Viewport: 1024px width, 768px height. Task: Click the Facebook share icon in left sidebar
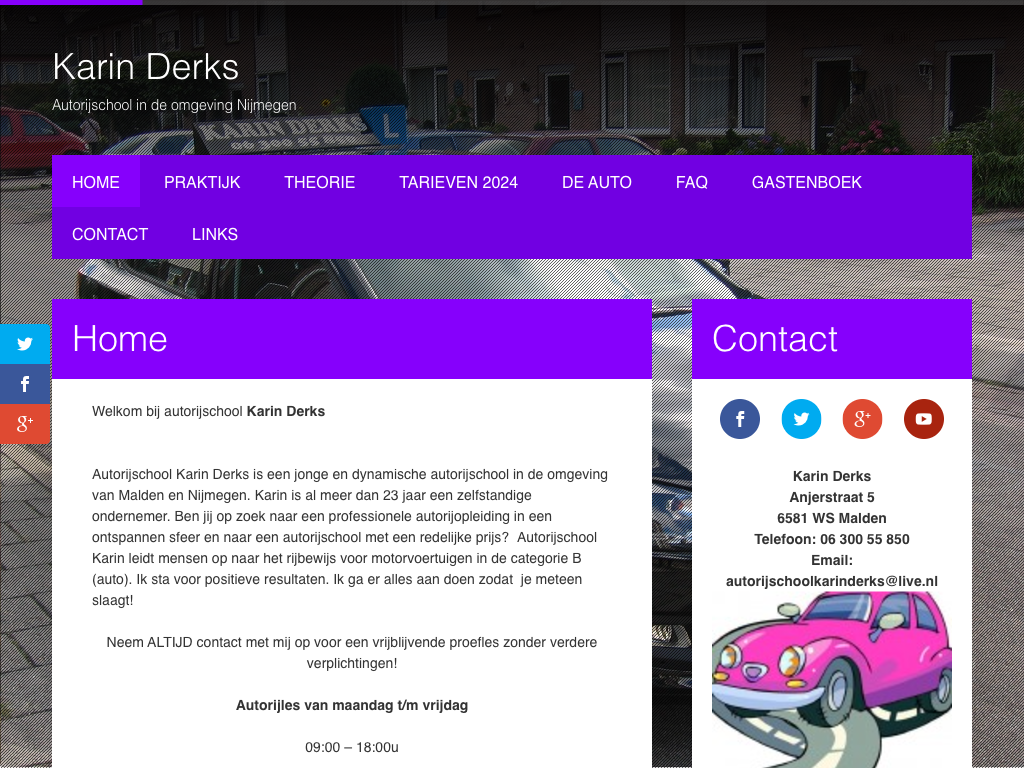[x=25, y=384]
